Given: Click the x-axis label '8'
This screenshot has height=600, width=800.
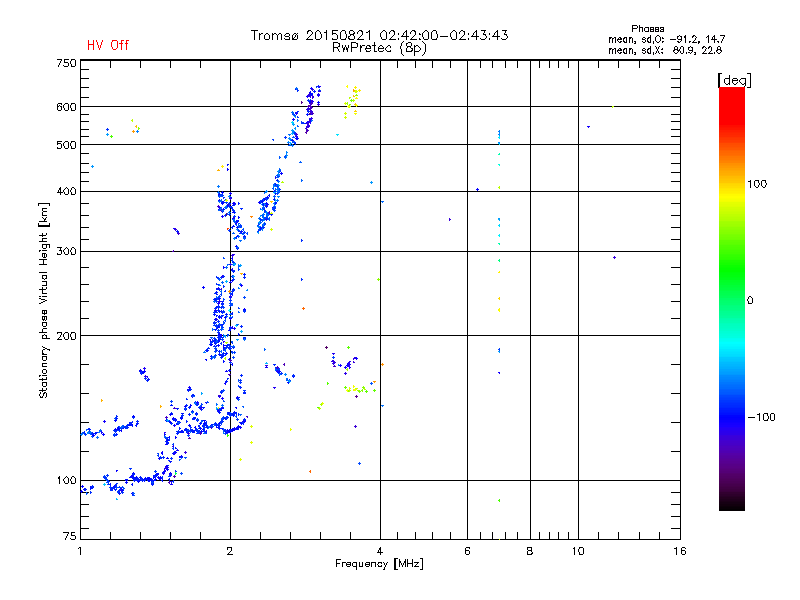Looking at the screenshot, I should [x=530, y=551].
